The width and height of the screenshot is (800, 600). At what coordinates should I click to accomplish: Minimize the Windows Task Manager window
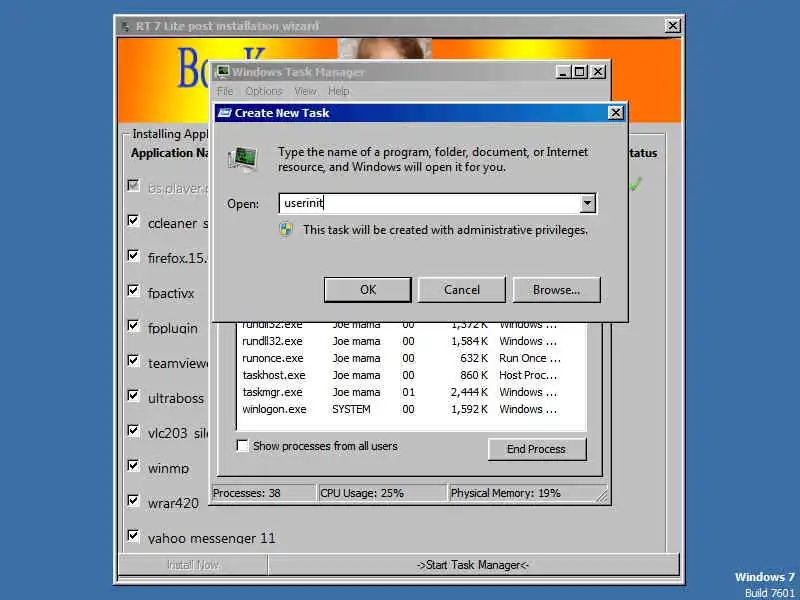coord(563,72)
